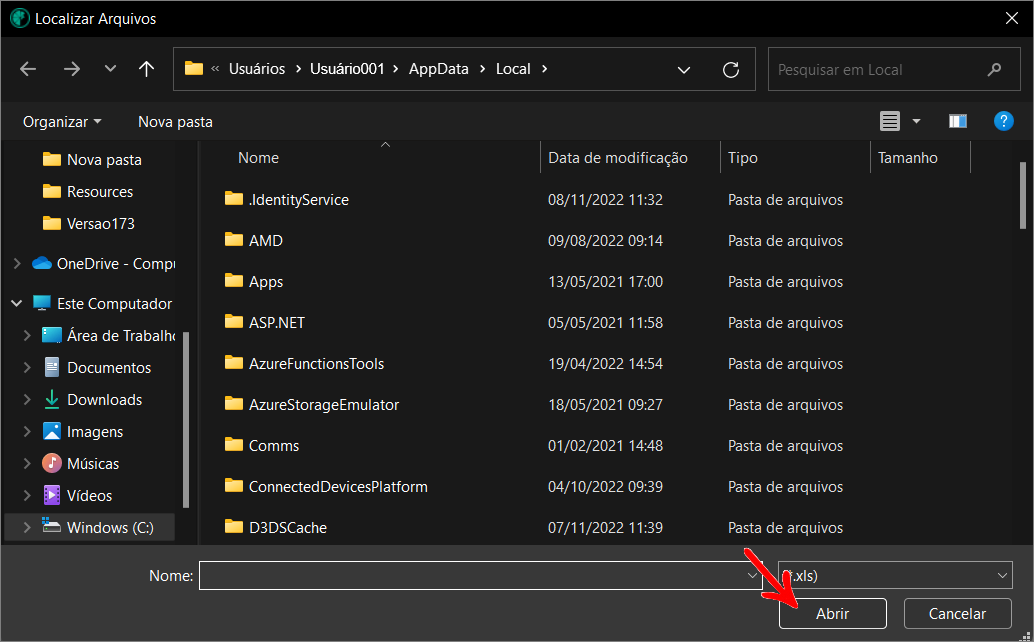Open the help question mark icon
Image resolution: width=1034 pixels, height=642 pixels.
tap(1004, 121)
